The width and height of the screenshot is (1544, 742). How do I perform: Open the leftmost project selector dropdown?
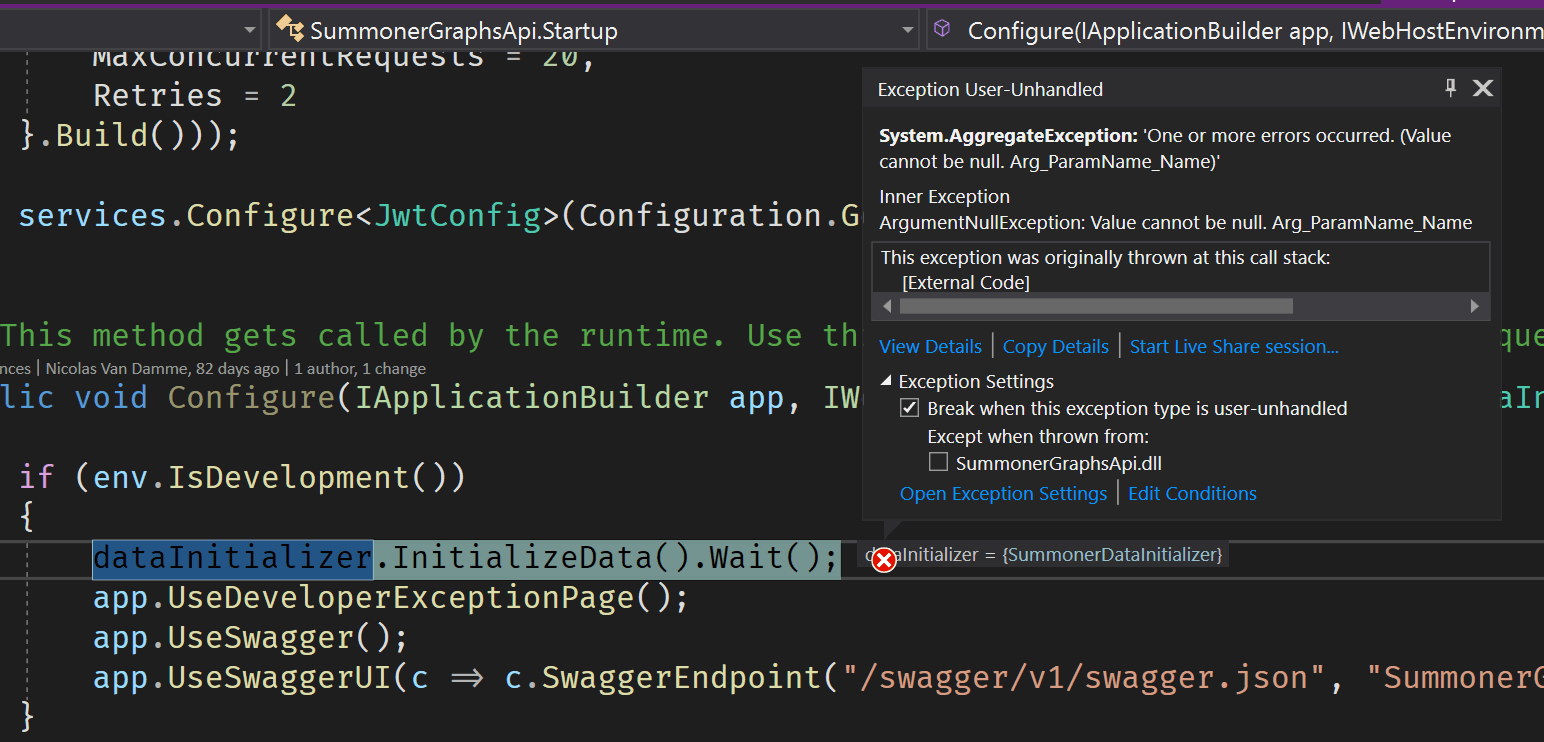(249, 29)
